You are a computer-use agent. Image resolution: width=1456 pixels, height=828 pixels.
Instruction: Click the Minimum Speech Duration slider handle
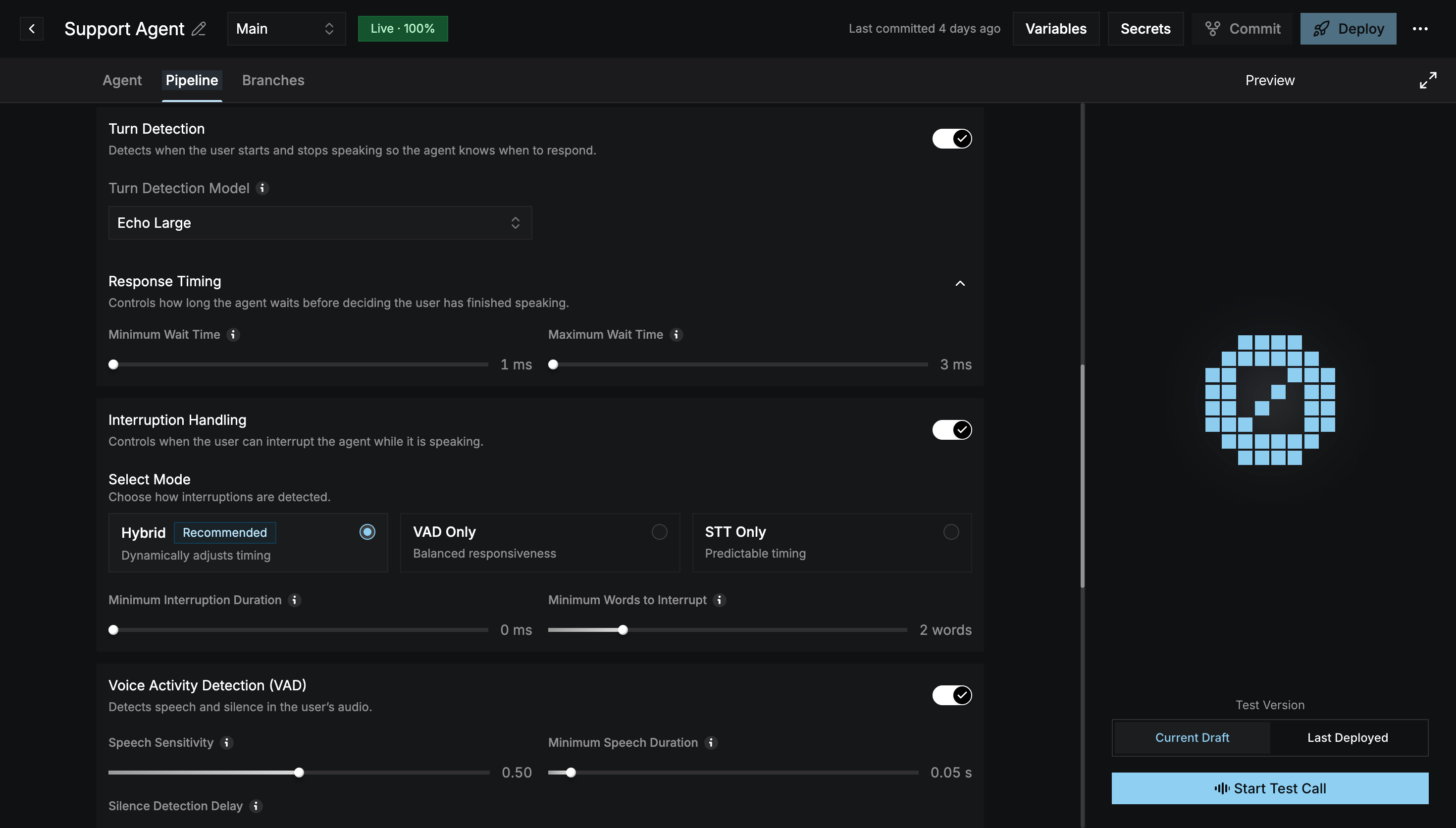[571, 772]
